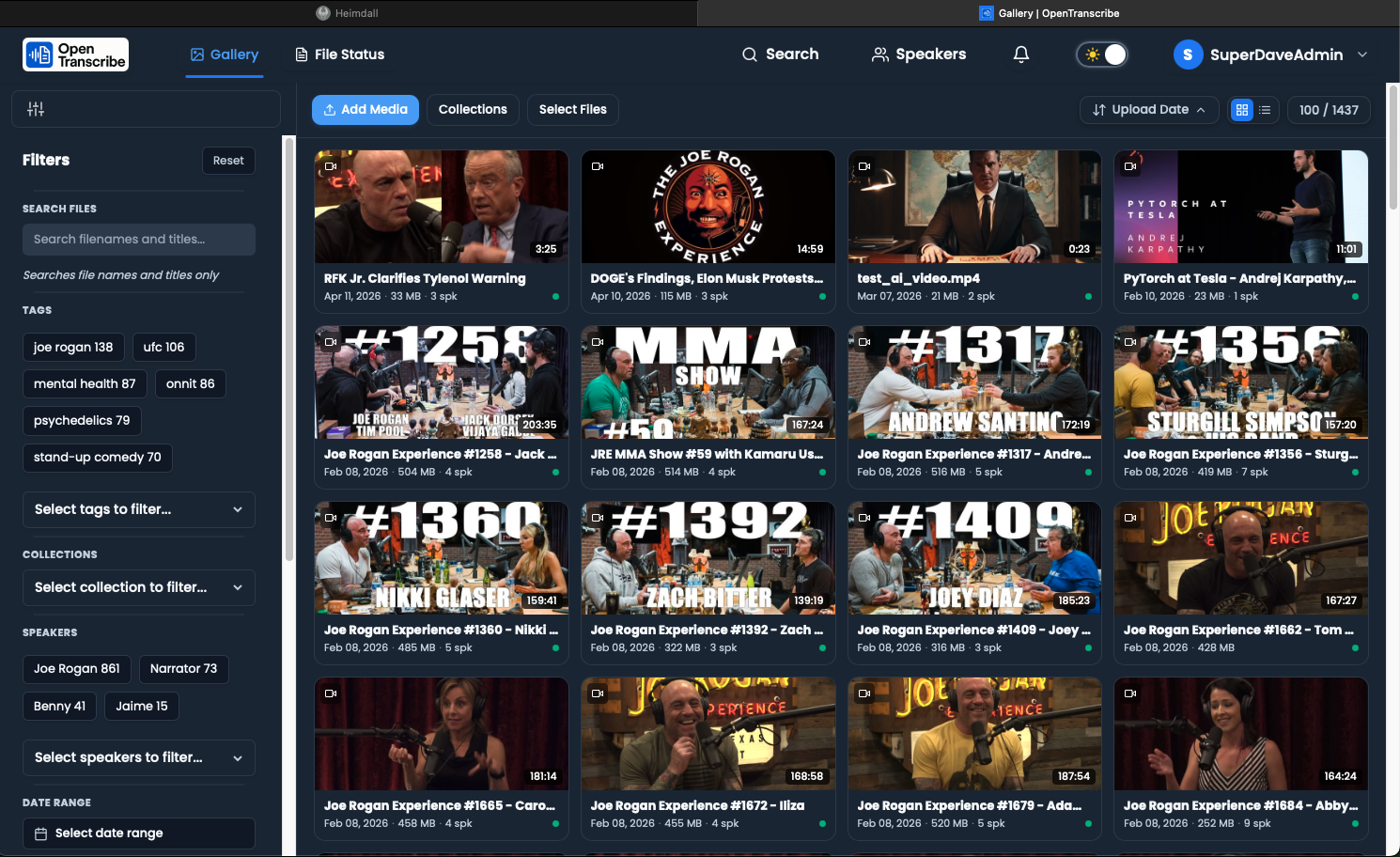Toggle the joe rogan 138 tag filter
The image size is (1400, 857).
73,347
